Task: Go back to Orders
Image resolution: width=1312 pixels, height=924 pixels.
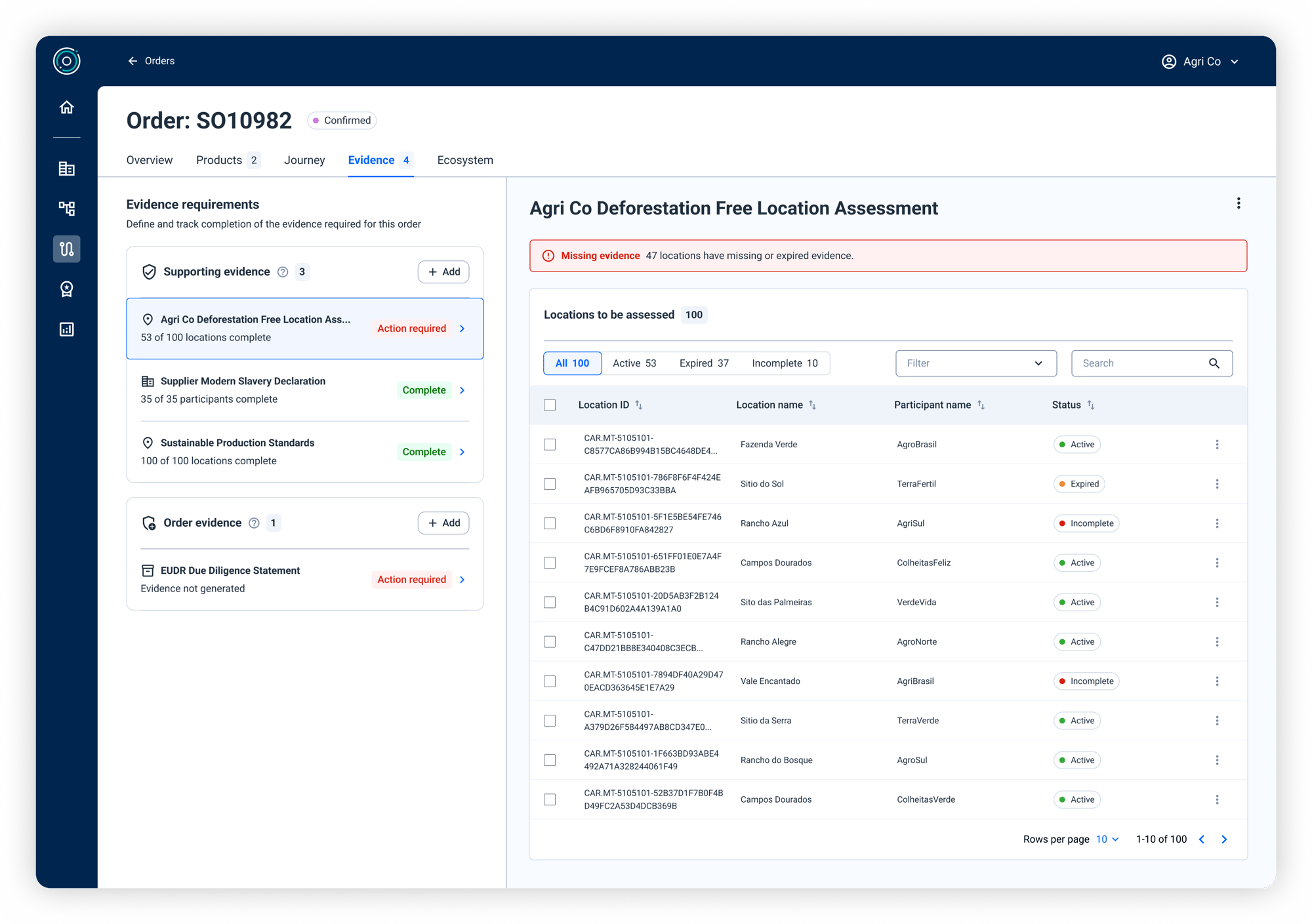Action: [x=152, y=61]
